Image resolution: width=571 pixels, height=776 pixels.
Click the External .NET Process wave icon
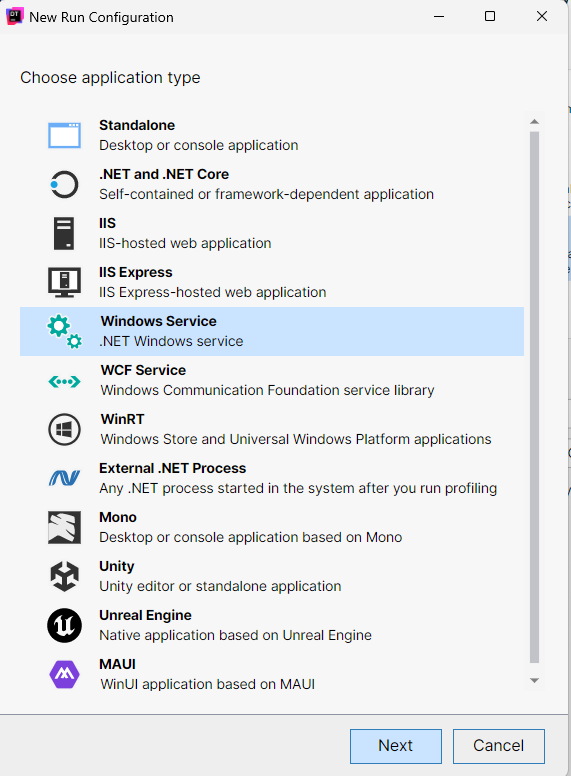(x=64, y=478)
